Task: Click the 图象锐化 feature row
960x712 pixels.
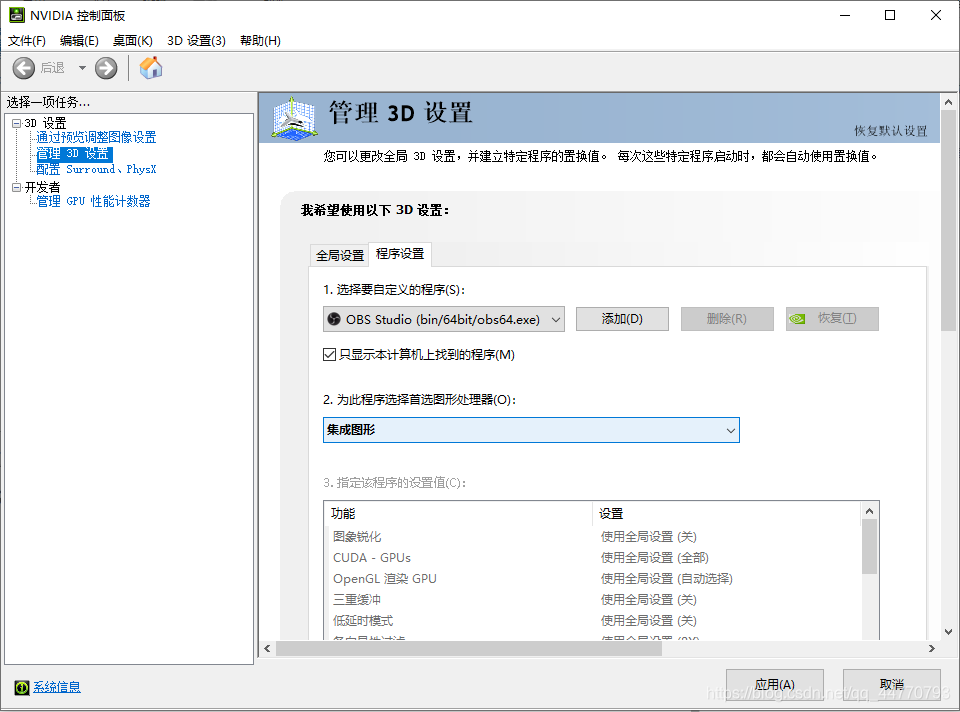Action: click(593, 537)
